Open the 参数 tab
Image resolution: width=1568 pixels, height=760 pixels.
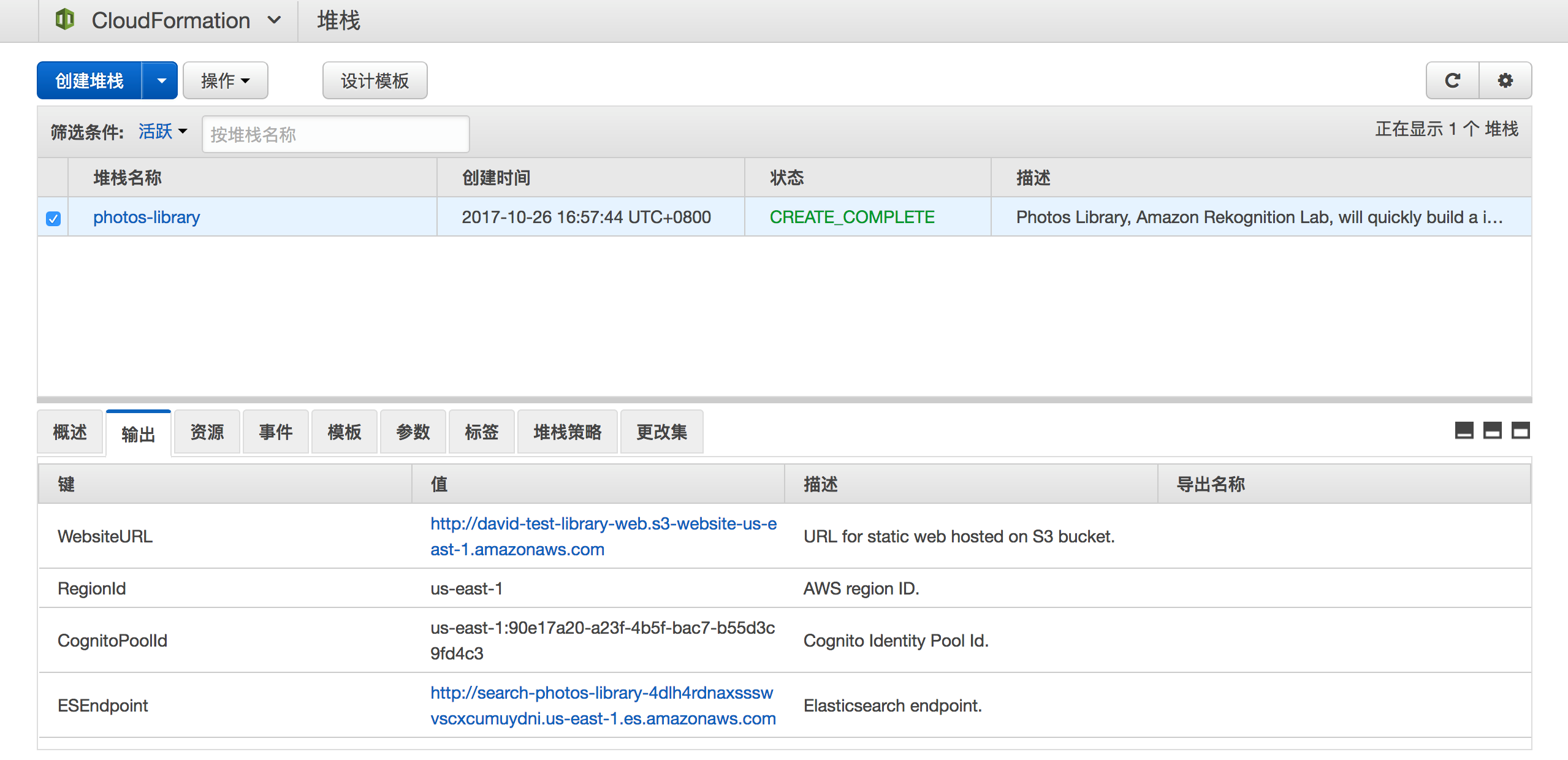tap(413, 432)
